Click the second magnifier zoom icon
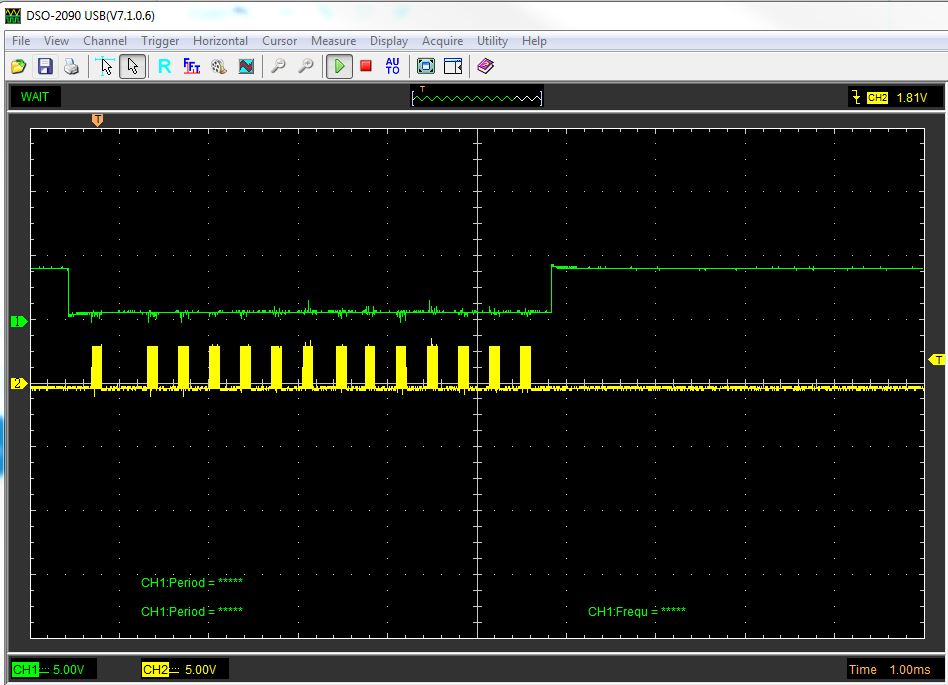948x685 pixels. coord(307,66)
